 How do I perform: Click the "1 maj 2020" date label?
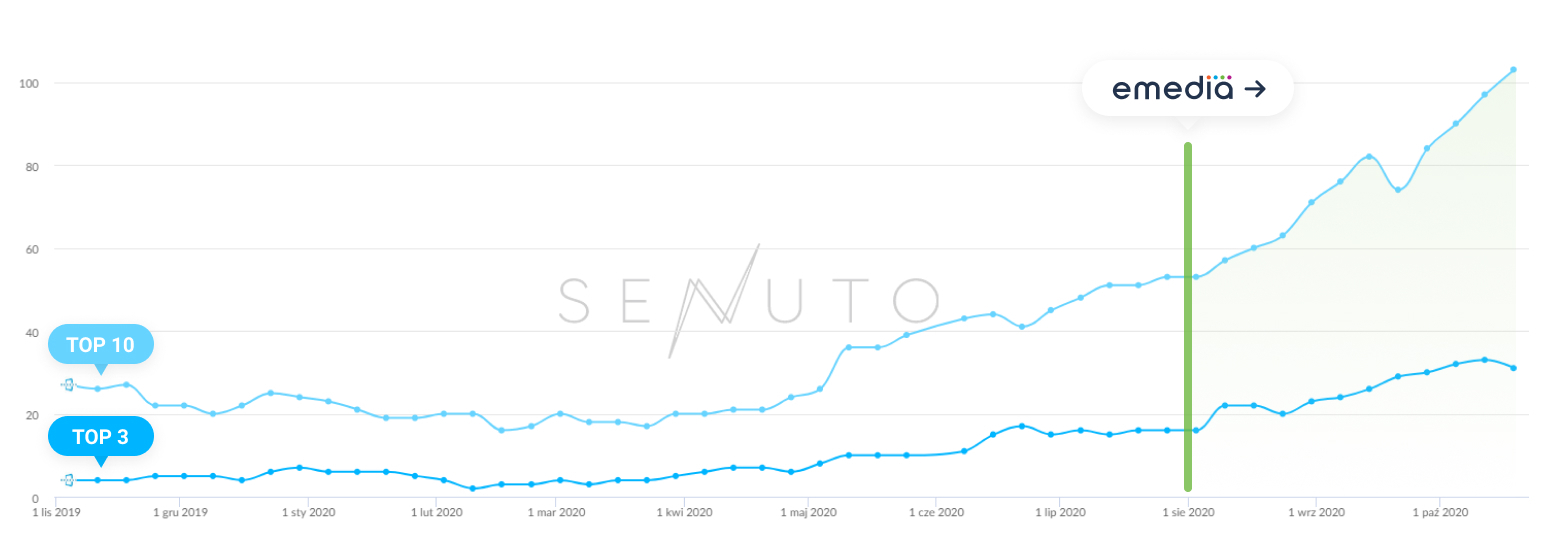click(806, 513)
